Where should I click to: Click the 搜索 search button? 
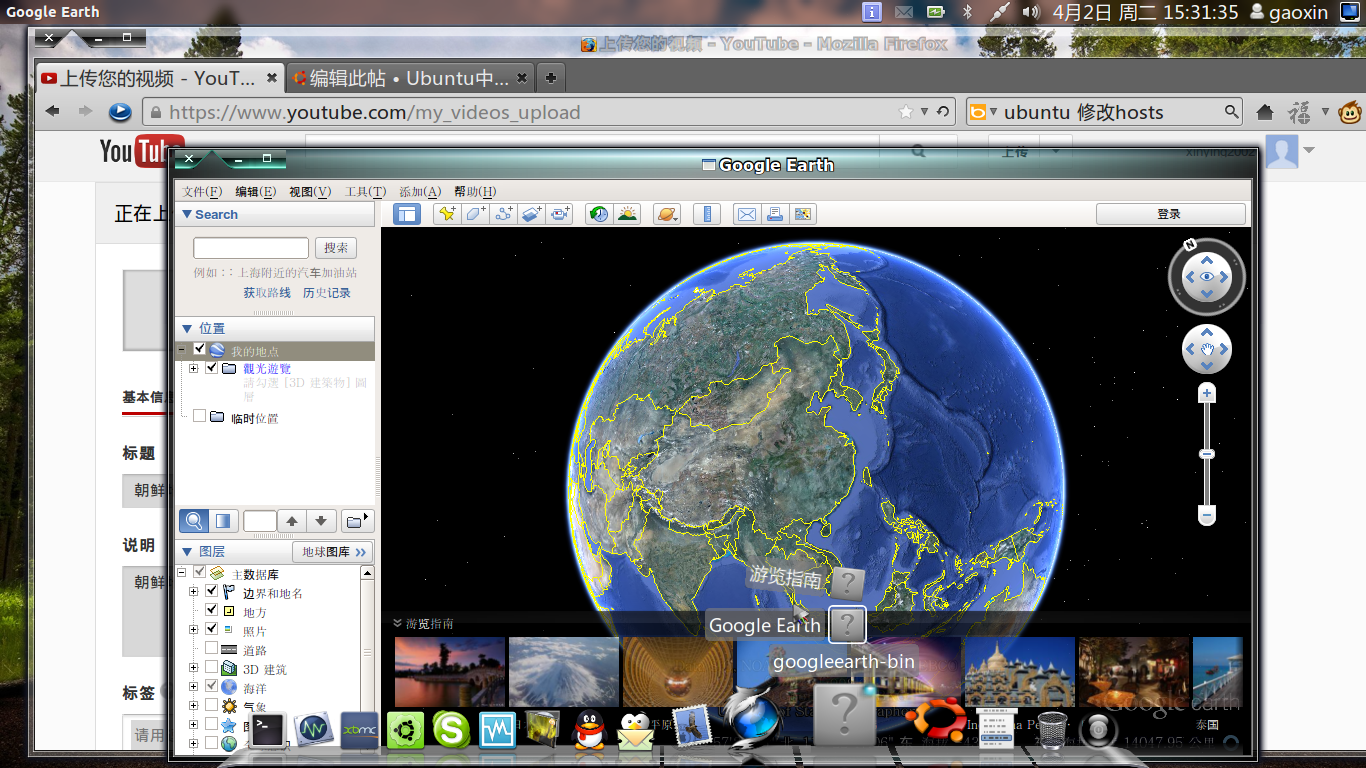coord(336,248)
